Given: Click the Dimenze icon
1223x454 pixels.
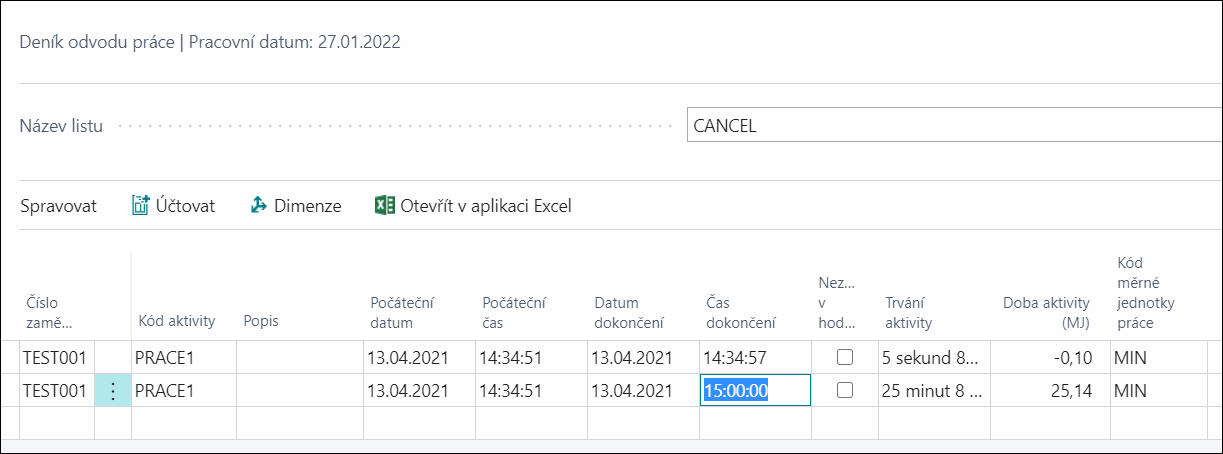Looking at the screenshot, I should (258, 205).
